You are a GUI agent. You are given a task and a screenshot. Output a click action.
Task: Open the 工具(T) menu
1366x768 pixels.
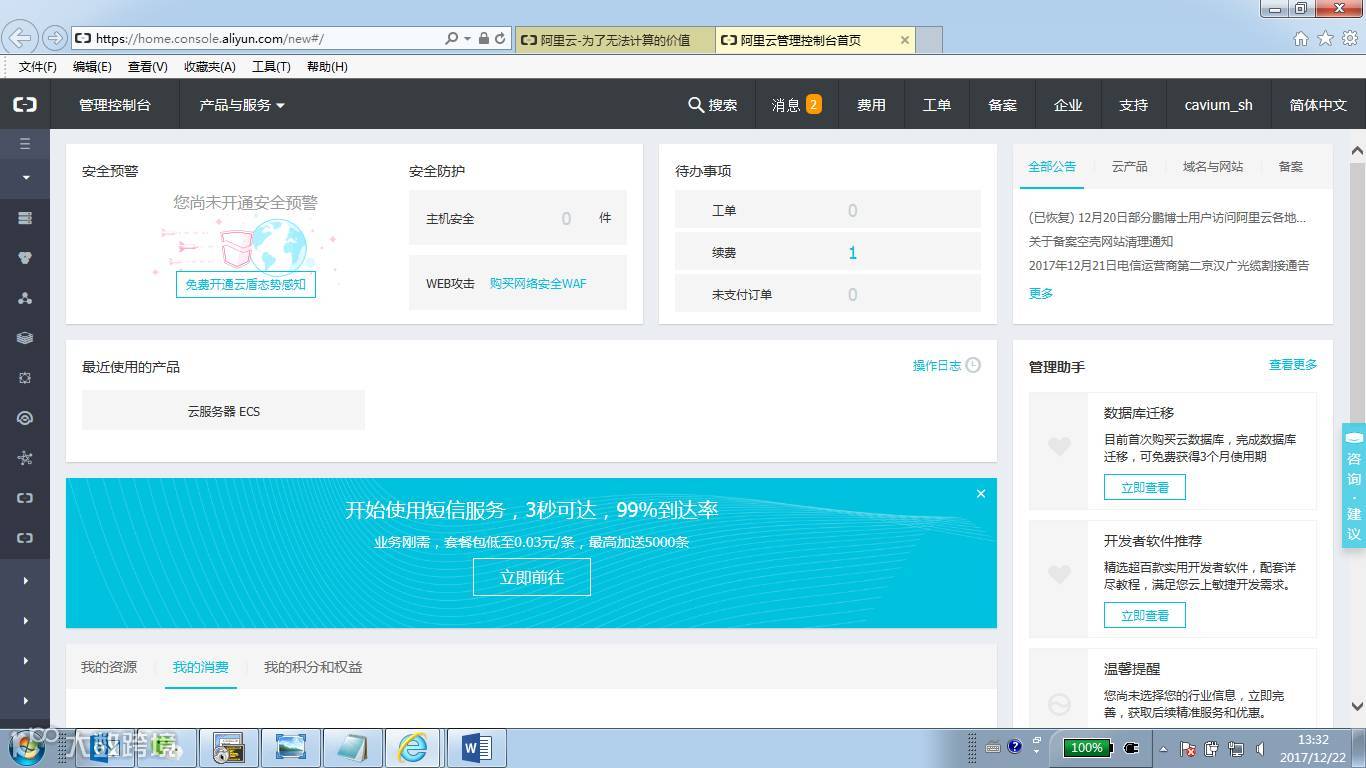click(x=271, y=66)
